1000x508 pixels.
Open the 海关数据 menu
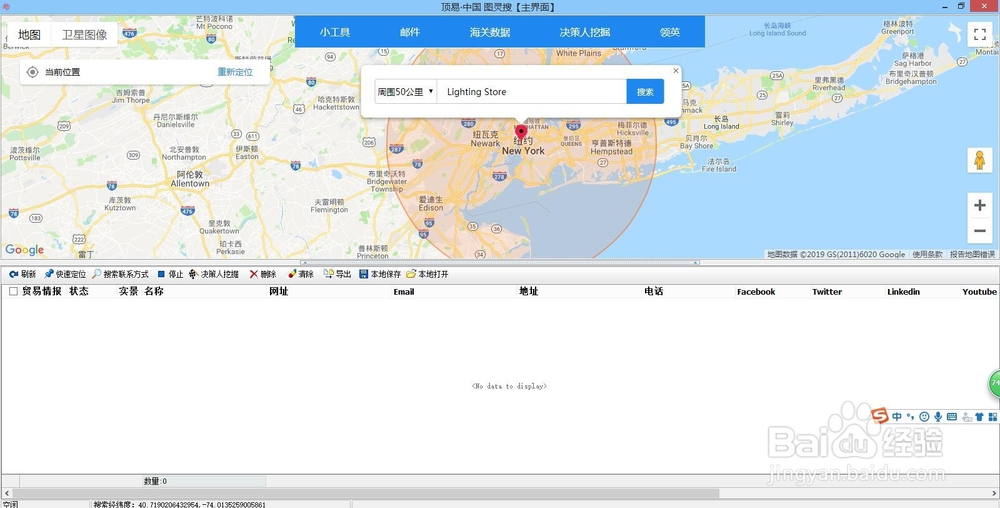(x=490, y=32)
